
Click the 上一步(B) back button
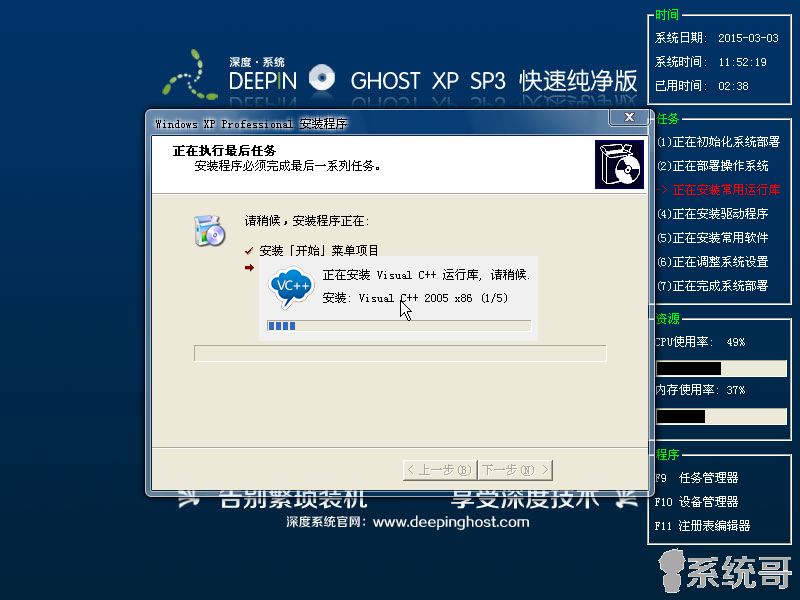[439, 470]
